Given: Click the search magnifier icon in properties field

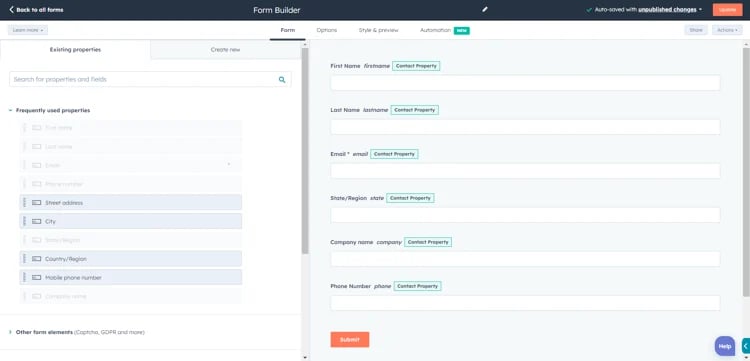Looking at the screenshot, I should [282, 79].
